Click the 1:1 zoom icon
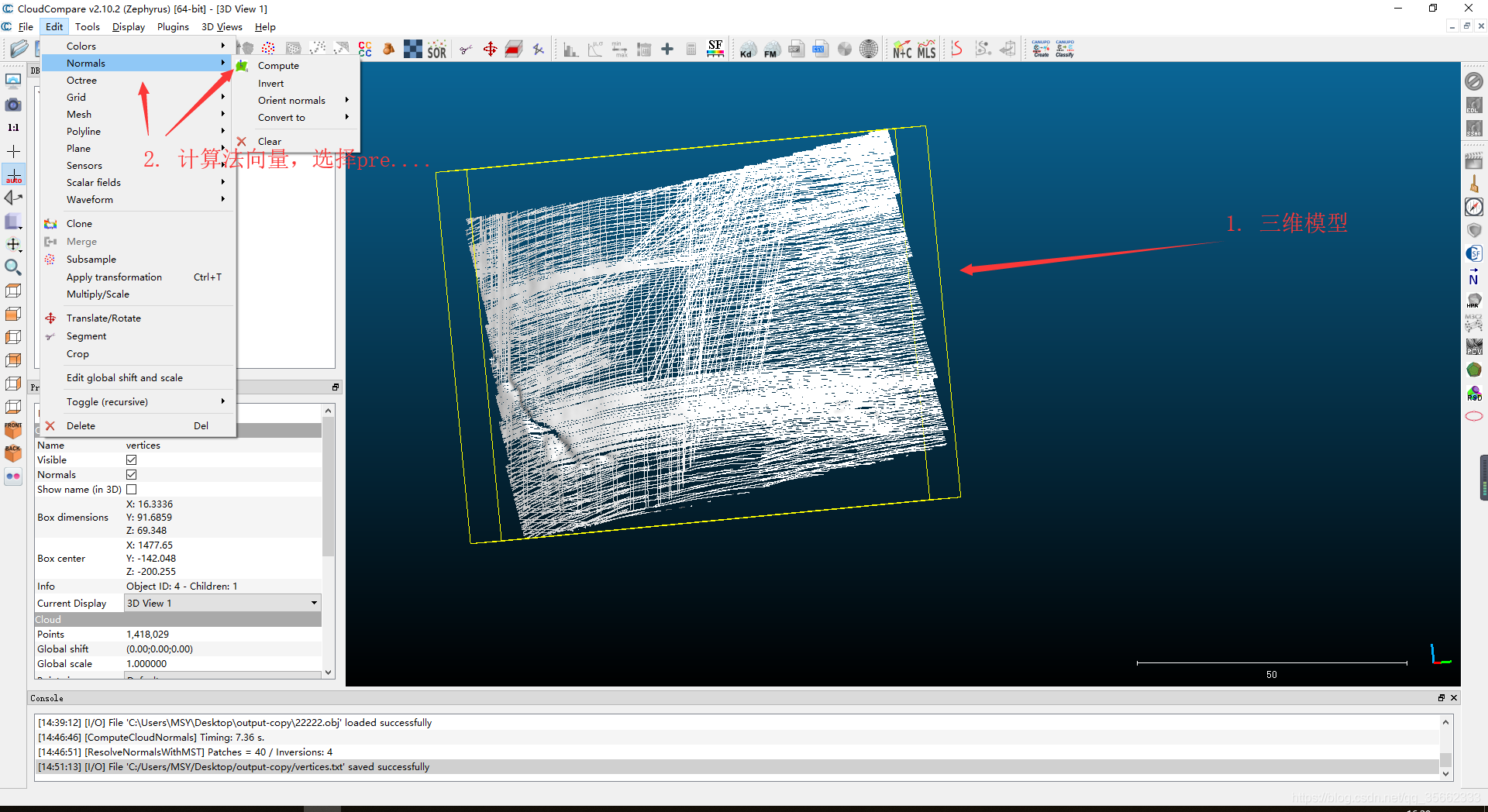 [x=13, y=127]
